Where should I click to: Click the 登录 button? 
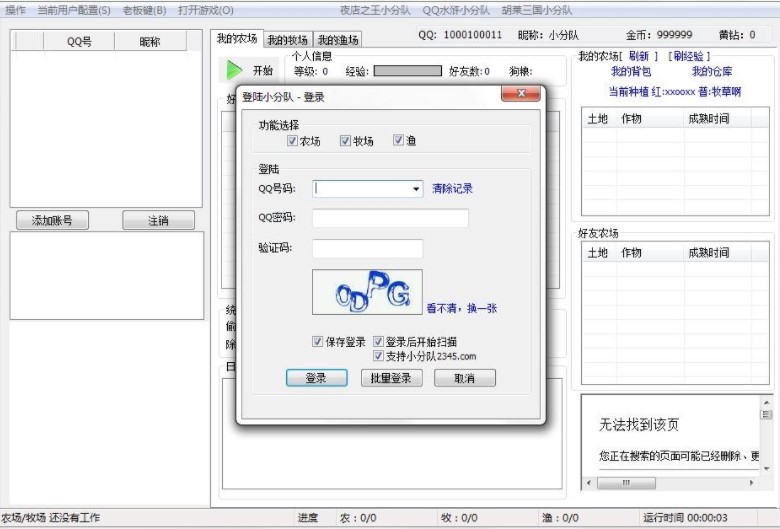point(316,378)
